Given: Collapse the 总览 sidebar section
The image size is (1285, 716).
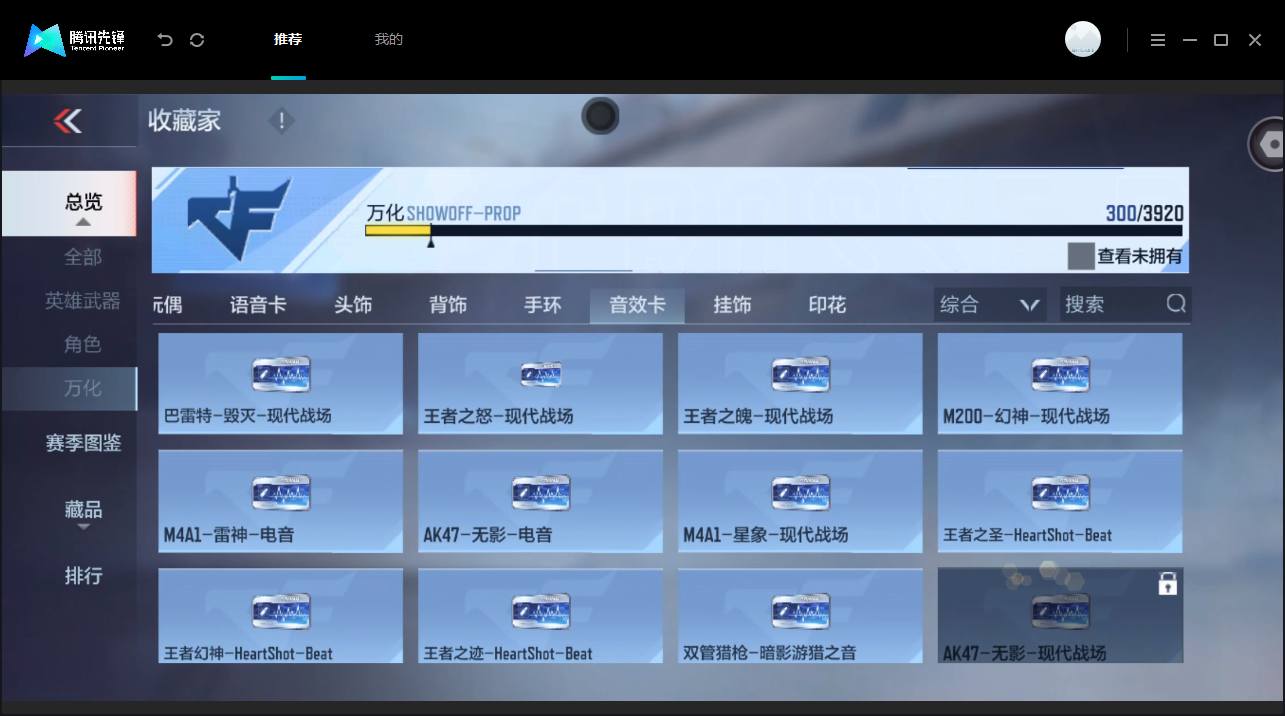Looking at the screenshot, I should (70, 204).
